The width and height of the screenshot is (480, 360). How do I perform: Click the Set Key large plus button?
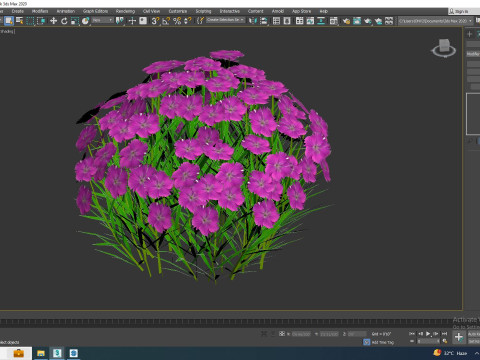click(x=459, y=337)
